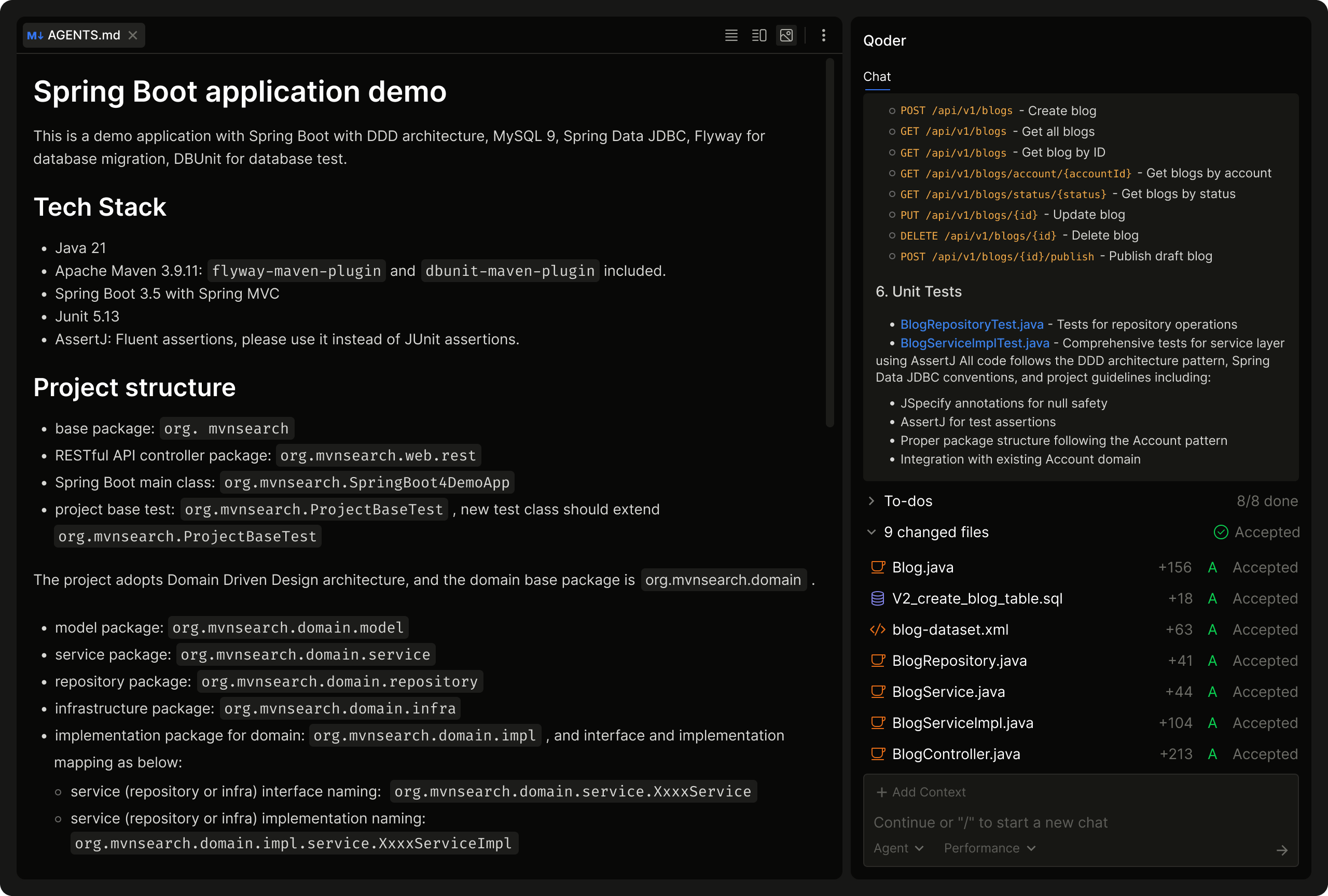This screenshot has width=1328, height=896.
Task: Select the split editor-and-preview layout icon
Action: (x=758, y=35)
